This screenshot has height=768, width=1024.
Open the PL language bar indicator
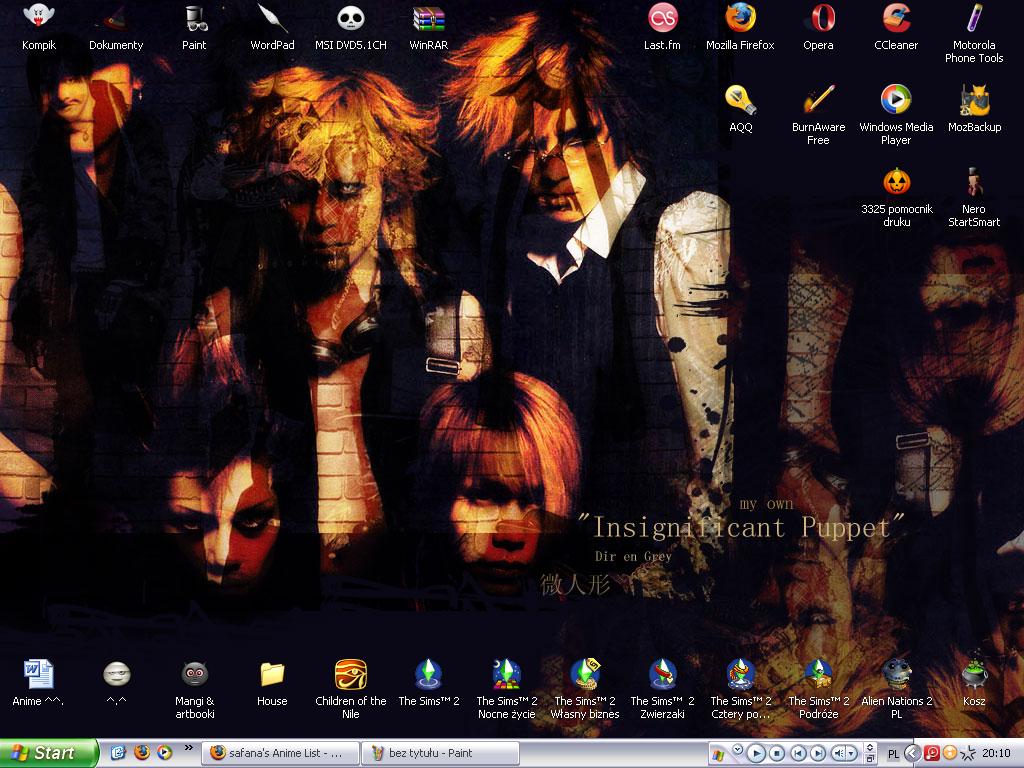(x=893, y=754)
